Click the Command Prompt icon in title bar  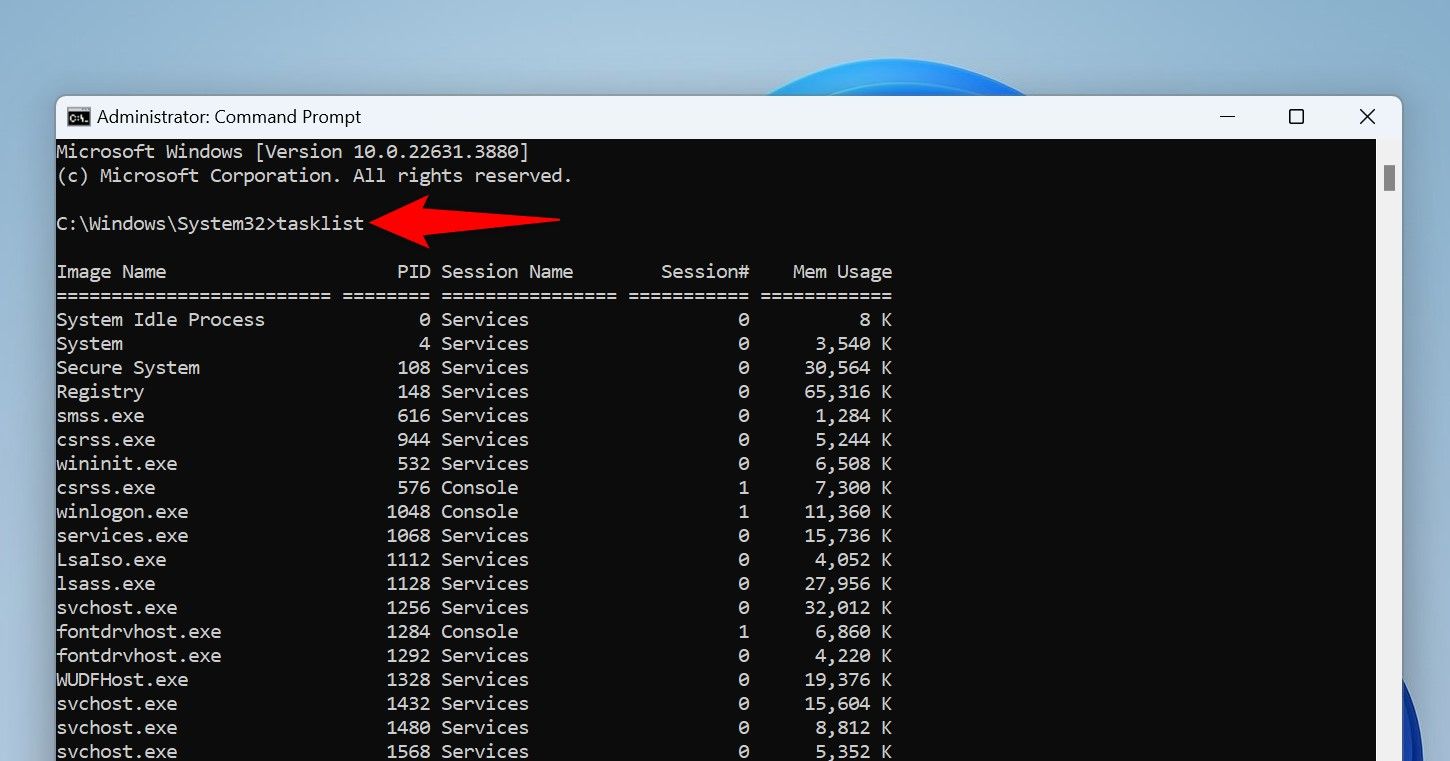(78, 117)
